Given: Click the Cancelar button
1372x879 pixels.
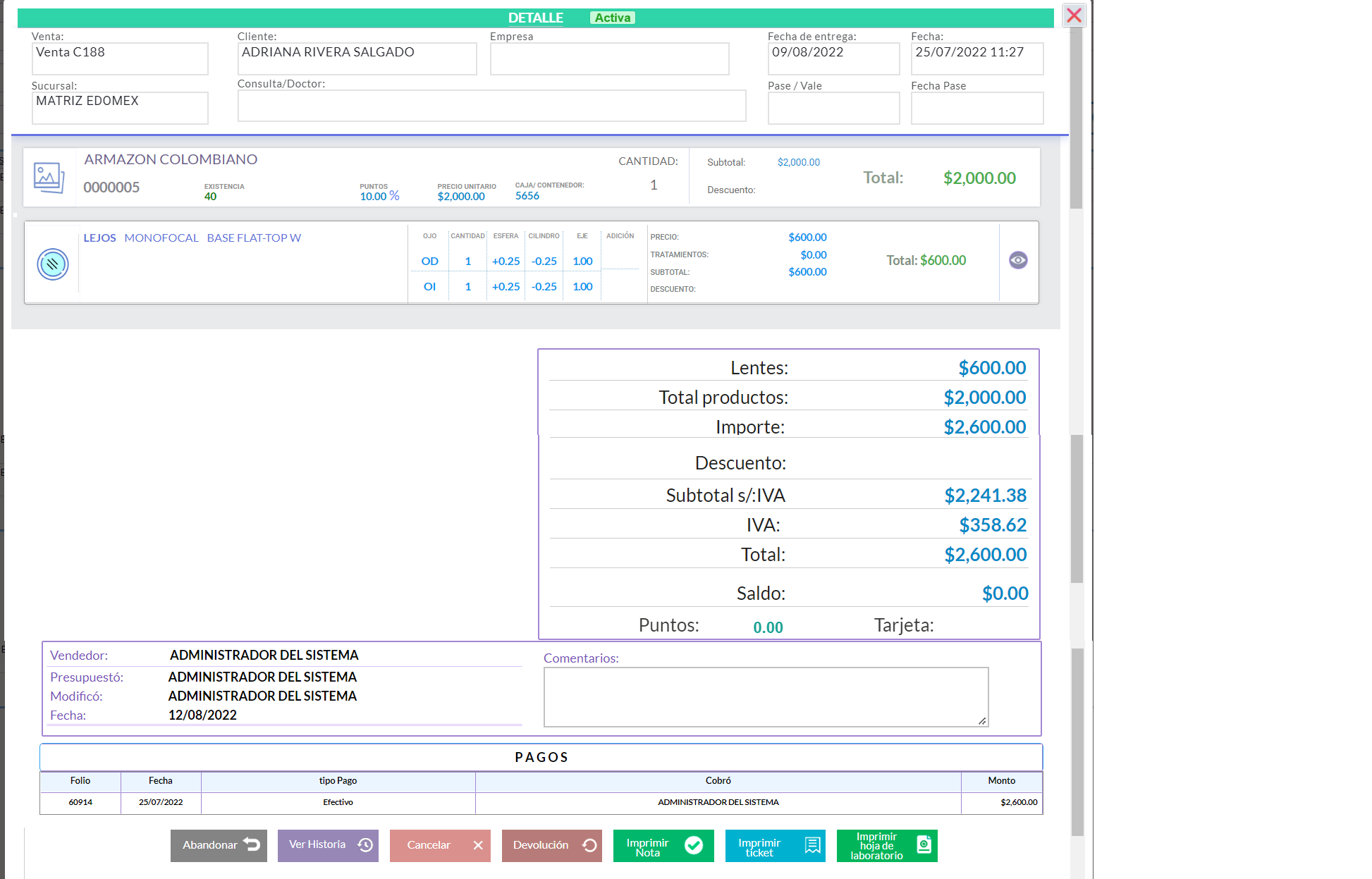Looking at the screenshot, I should [x=440, y=845].
